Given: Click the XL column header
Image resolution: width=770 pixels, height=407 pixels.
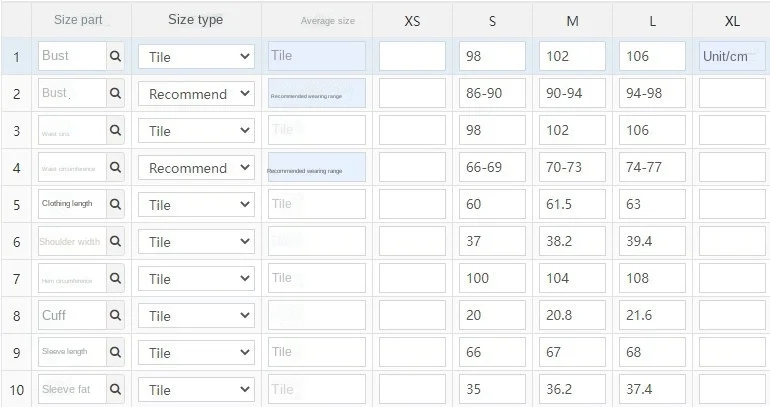Looking at the screenshot, I should click(732, 21).
